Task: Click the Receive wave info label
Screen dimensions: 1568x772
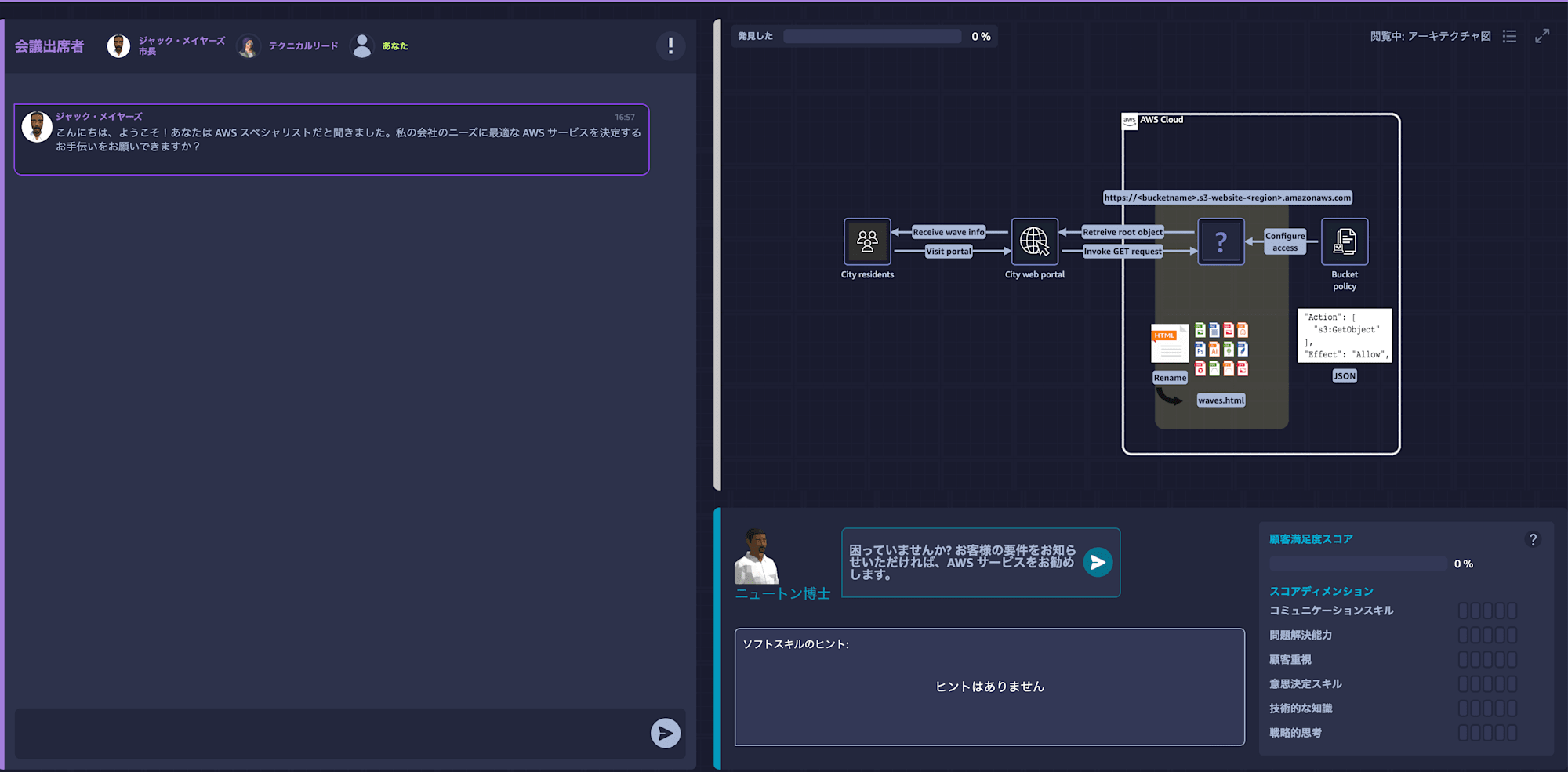Action: coord(948,232)
